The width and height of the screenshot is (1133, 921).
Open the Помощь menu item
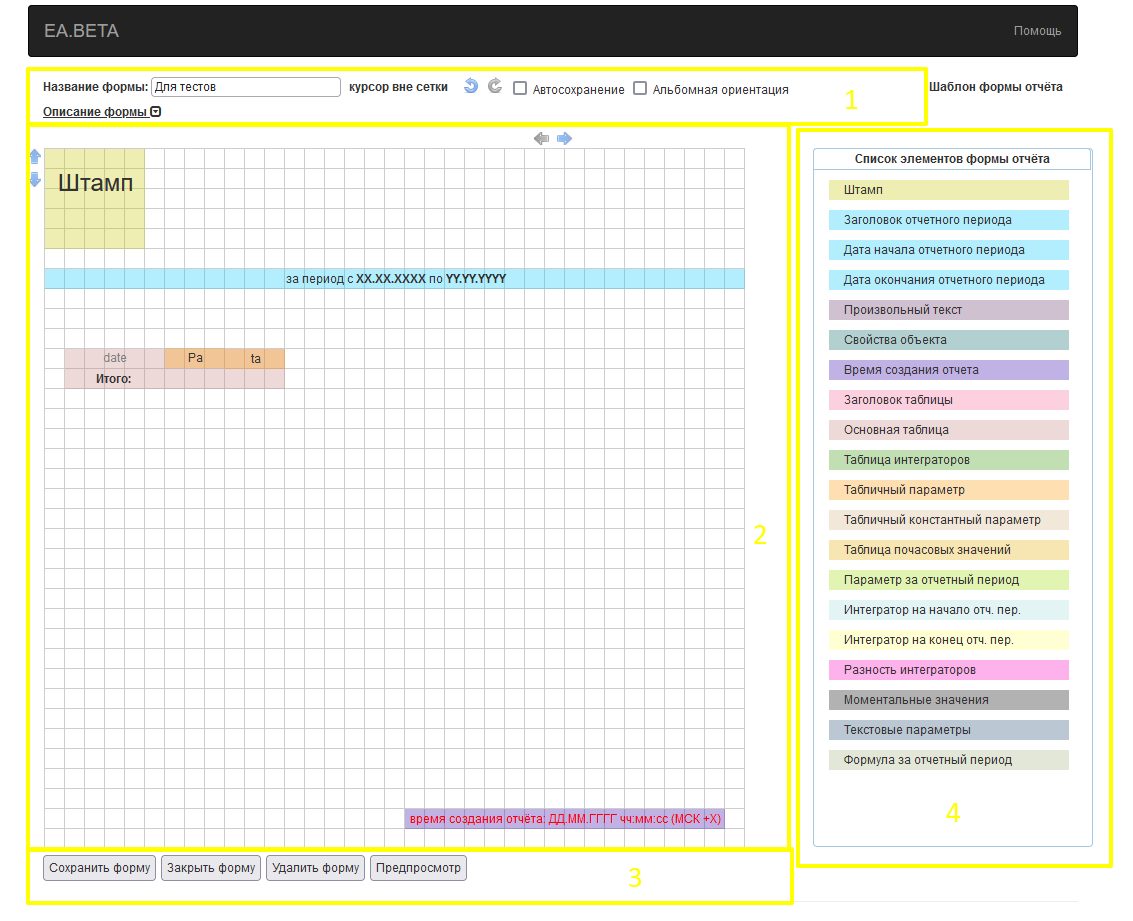pyautogui.click(x=1037, y=31)
